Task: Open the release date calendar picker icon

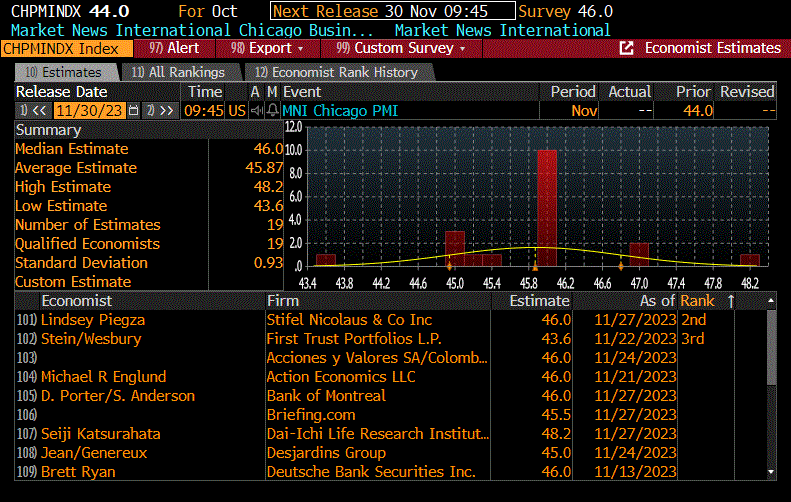Action: [133, 110]
